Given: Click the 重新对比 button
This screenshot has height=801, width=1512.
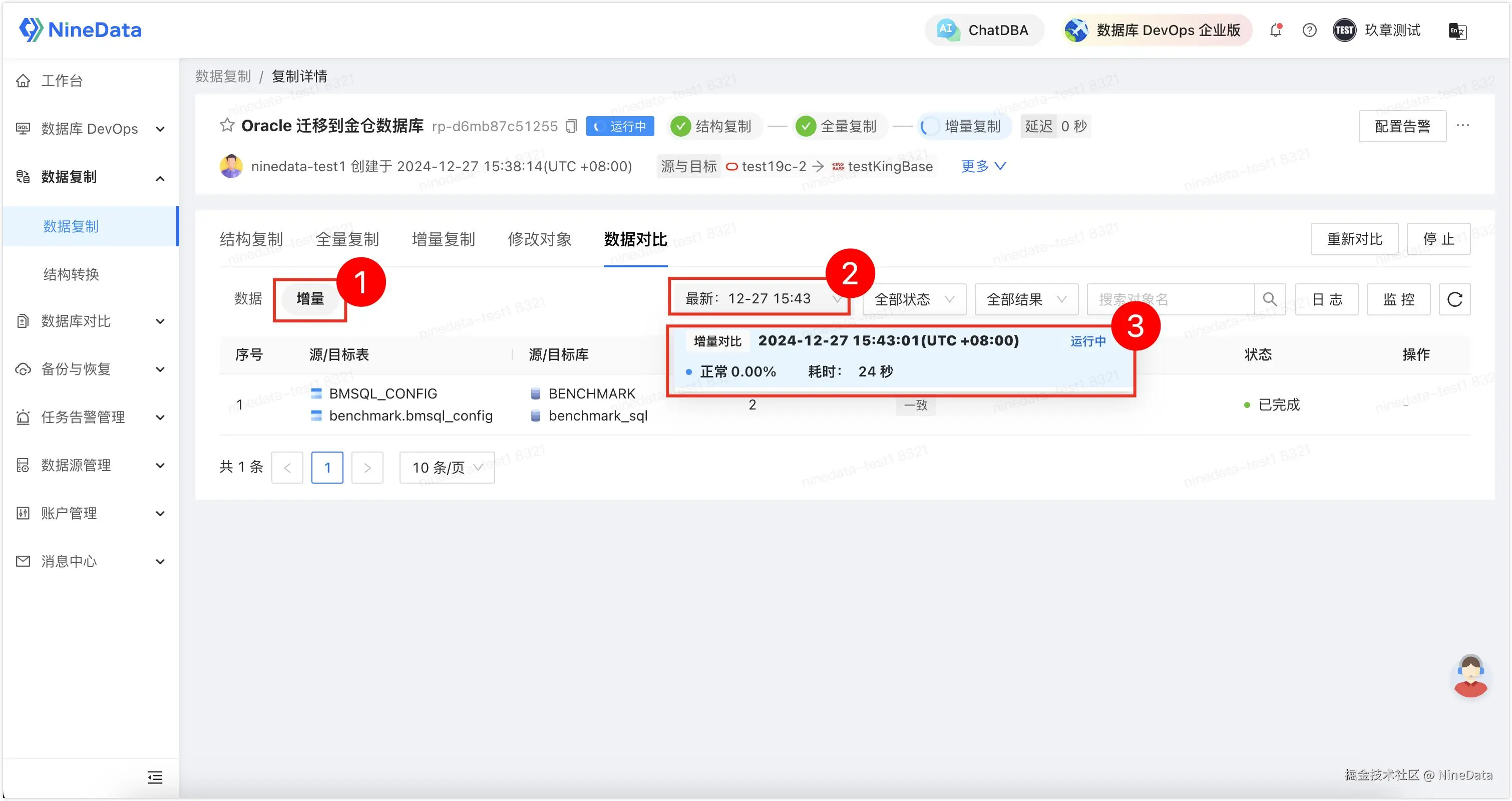Looking at the screenshot, I should pyautogui.click(x=1354, y=239).
